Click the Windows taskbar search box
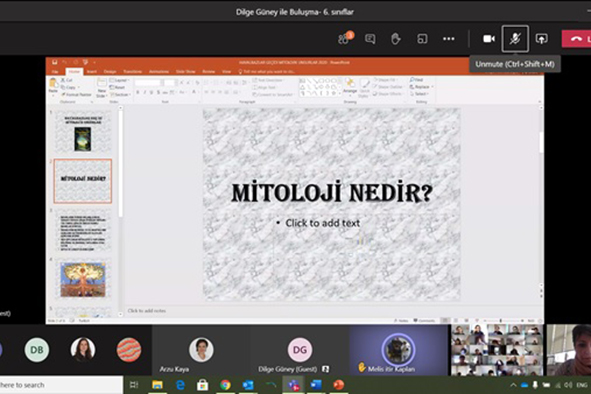591x394 pixels. click(x=60, y=385)
